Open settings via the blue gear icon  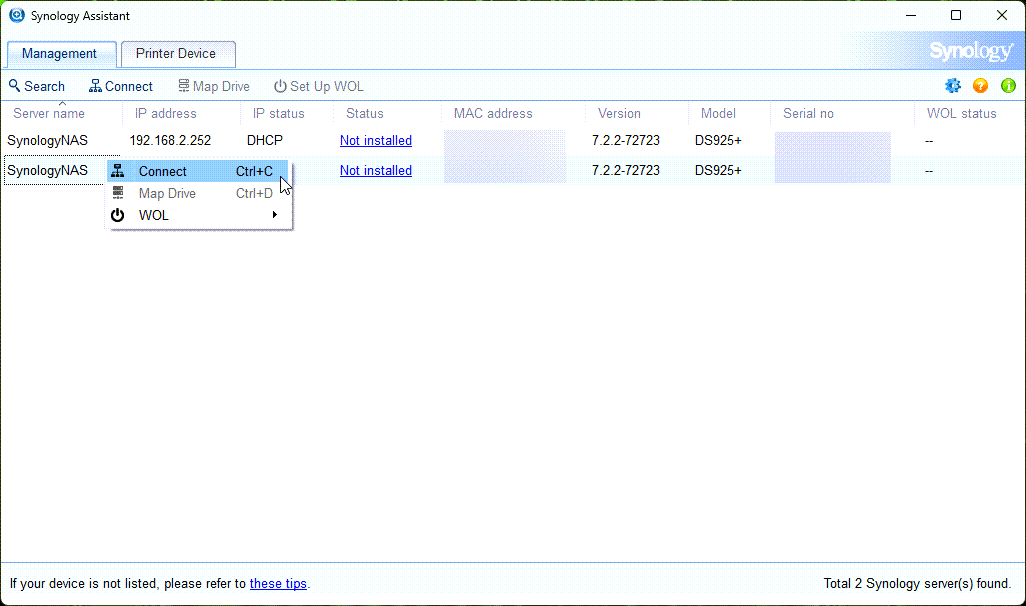click(953, 86)
